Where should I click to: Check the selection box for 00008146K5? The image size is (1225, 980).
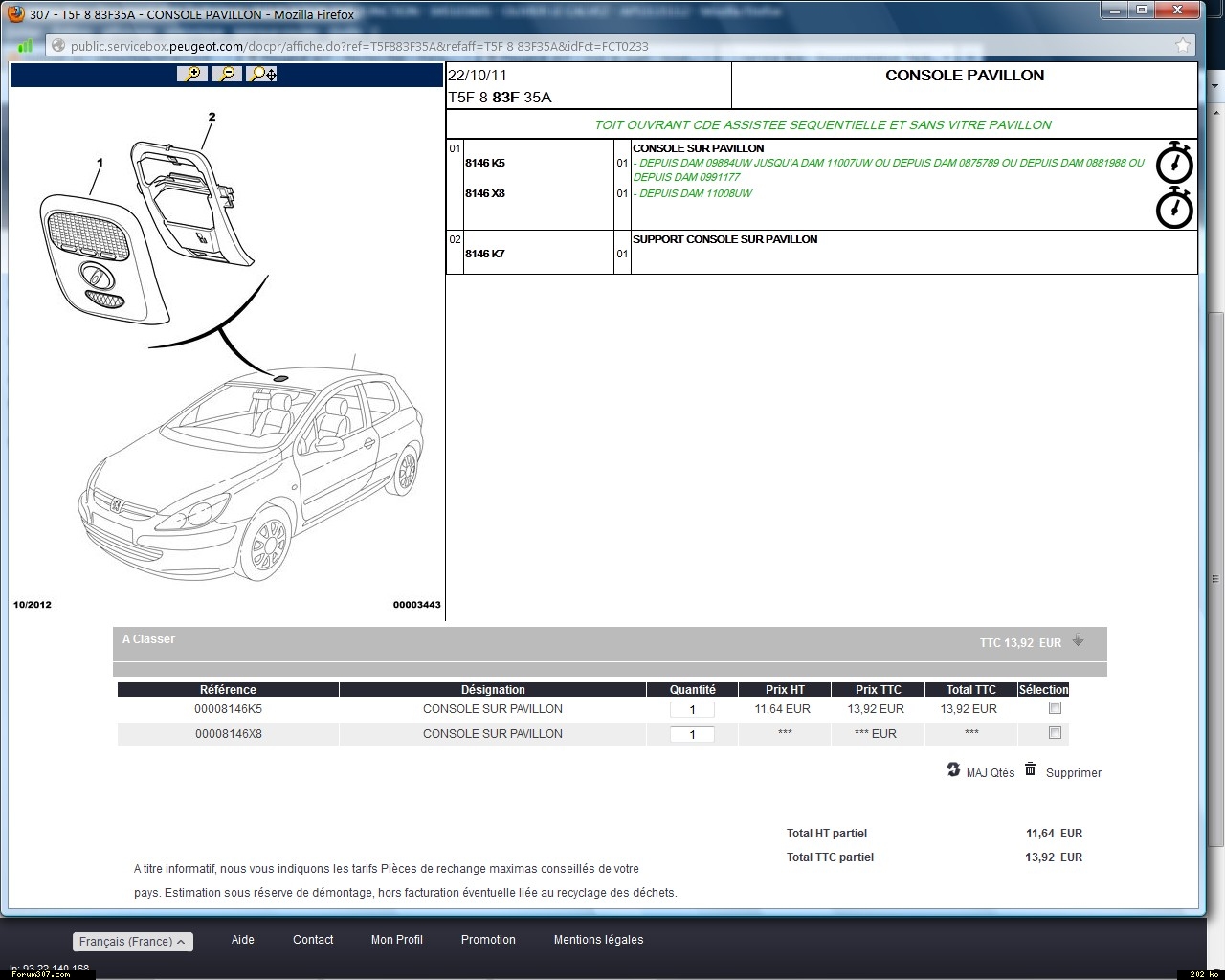[x=1055, y=708]
